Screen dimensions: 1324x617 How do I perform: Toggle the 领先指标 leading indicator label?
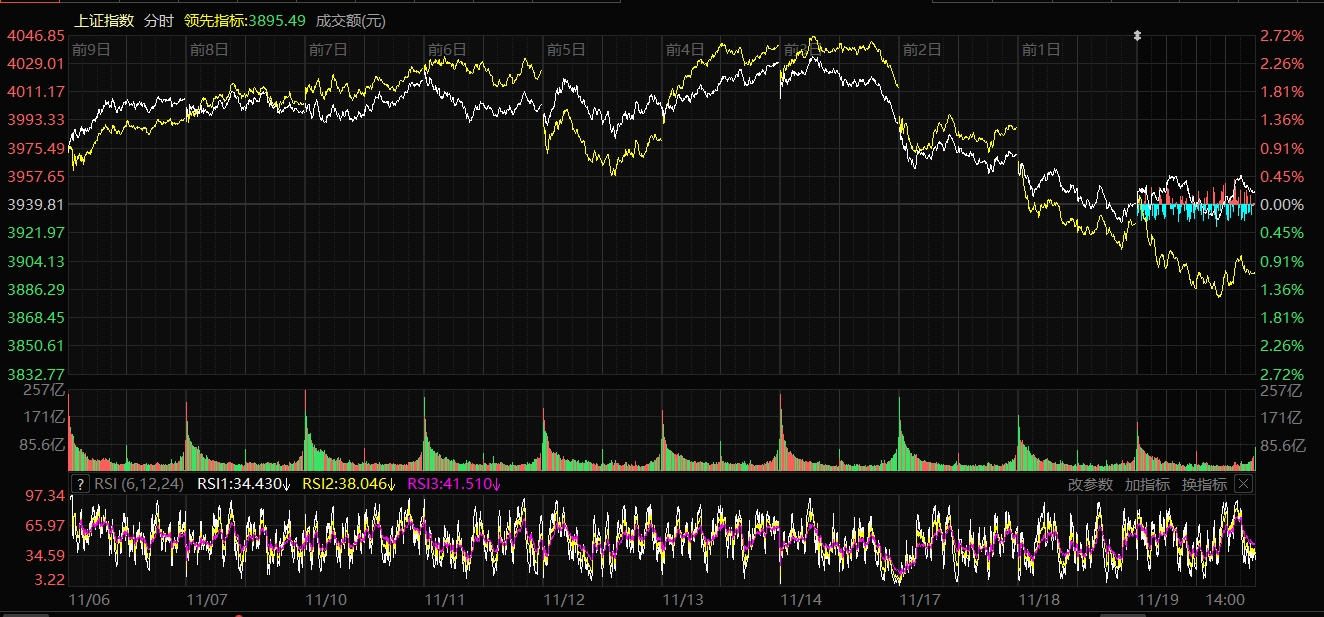(x=245, y=20)
